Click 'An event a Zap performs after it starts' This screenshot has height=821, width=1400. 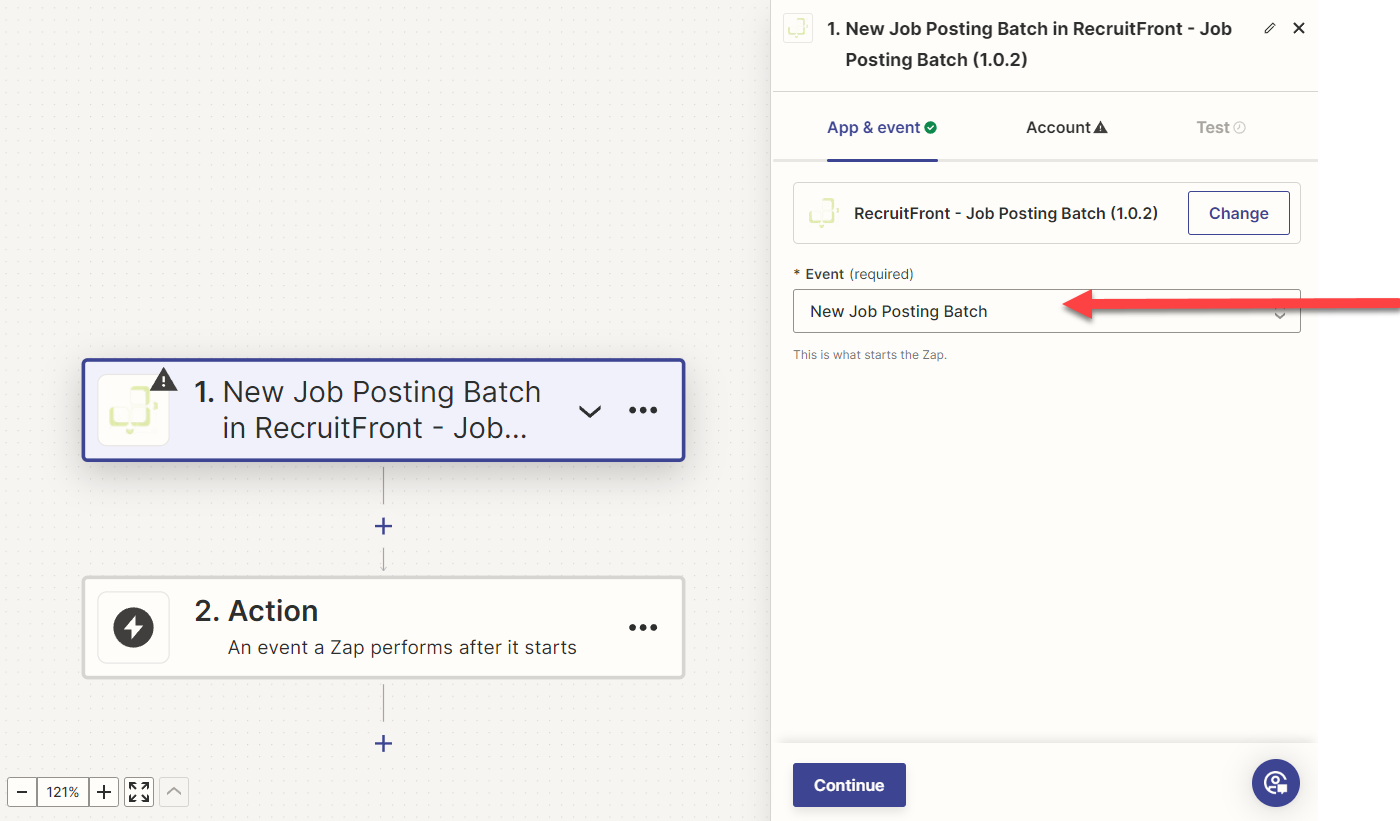pos(402,647)
